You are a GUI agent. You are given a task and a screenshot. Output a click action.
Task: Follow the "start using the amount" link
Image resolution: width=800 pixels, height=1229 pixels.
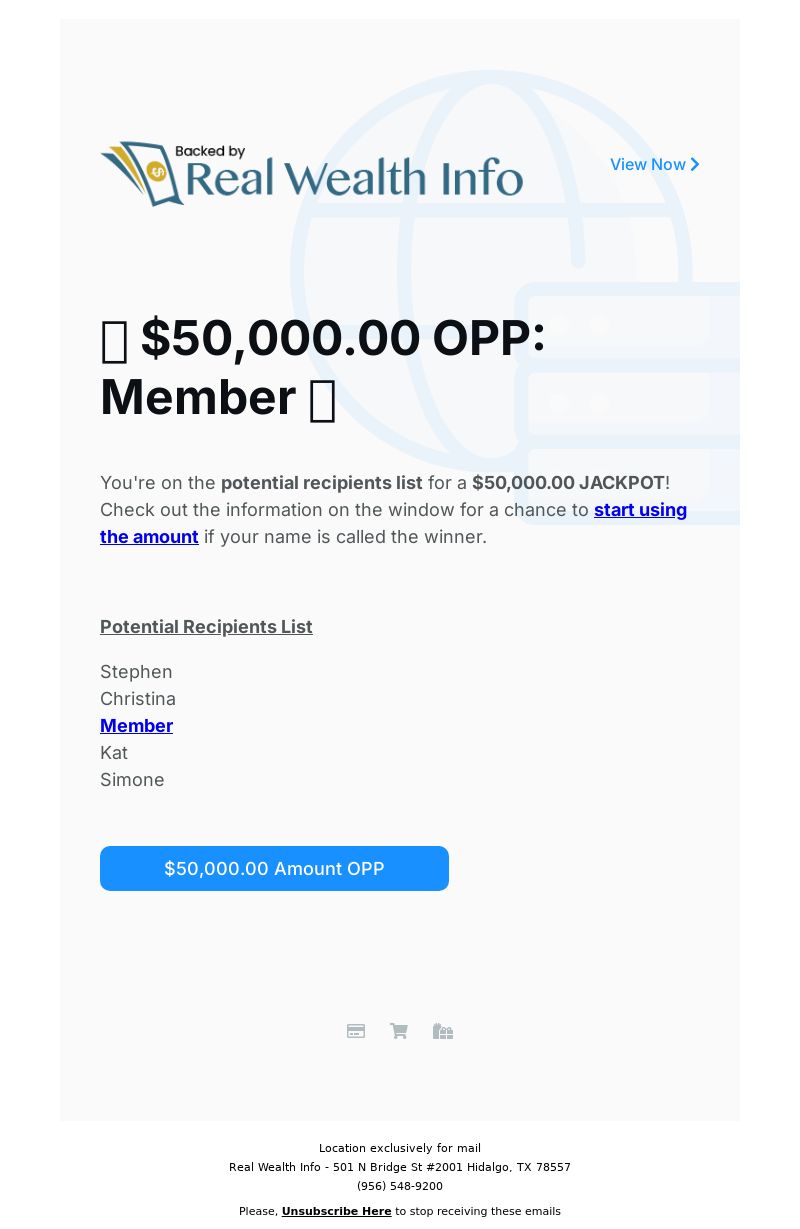click(393, 523)
